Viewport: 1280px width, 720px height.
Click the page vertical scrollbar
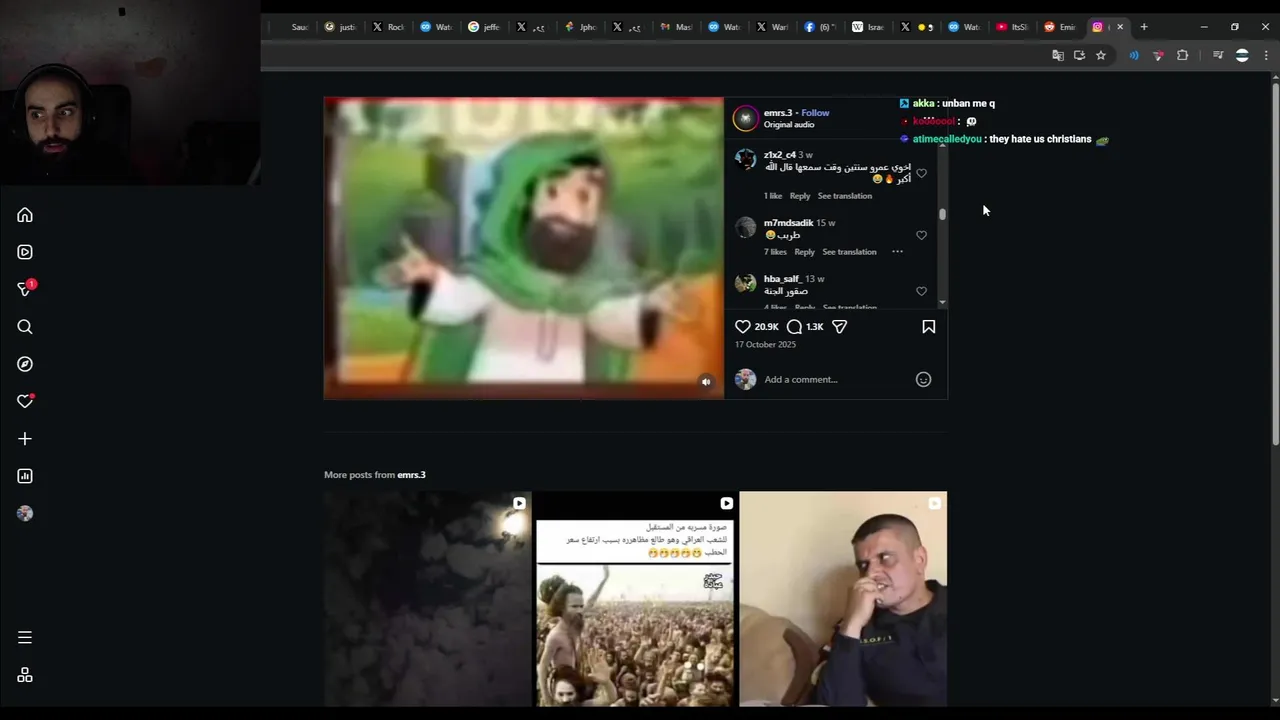pyautogui.click(x=1275, y=265)
